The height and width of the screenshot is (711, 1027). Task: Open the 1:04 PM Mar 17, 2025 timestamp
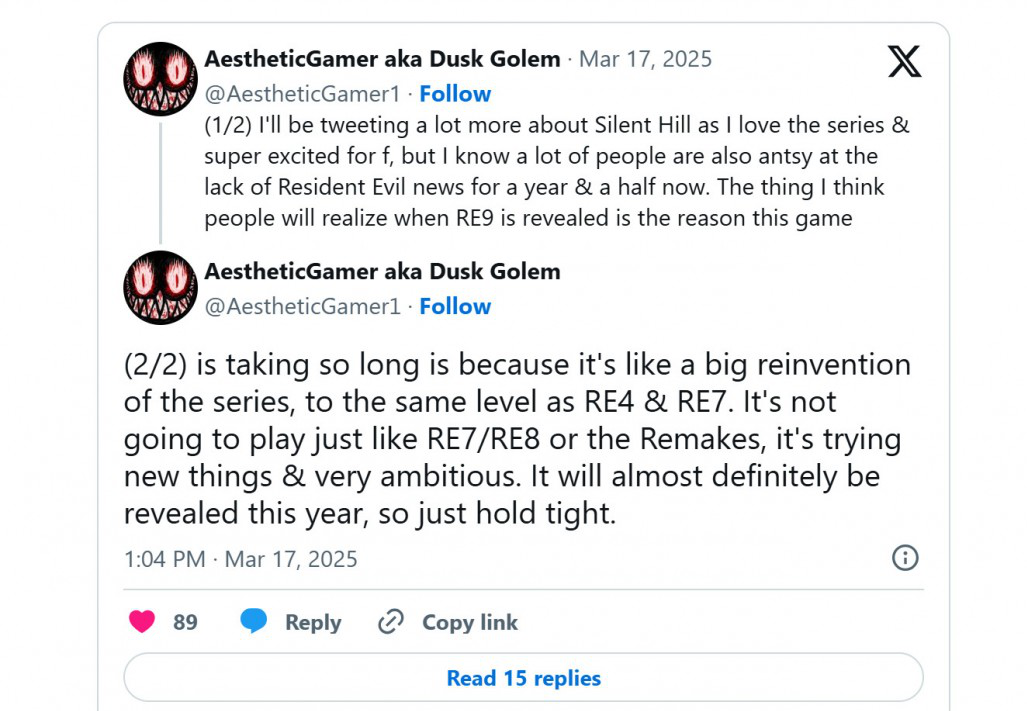point(240,559)
